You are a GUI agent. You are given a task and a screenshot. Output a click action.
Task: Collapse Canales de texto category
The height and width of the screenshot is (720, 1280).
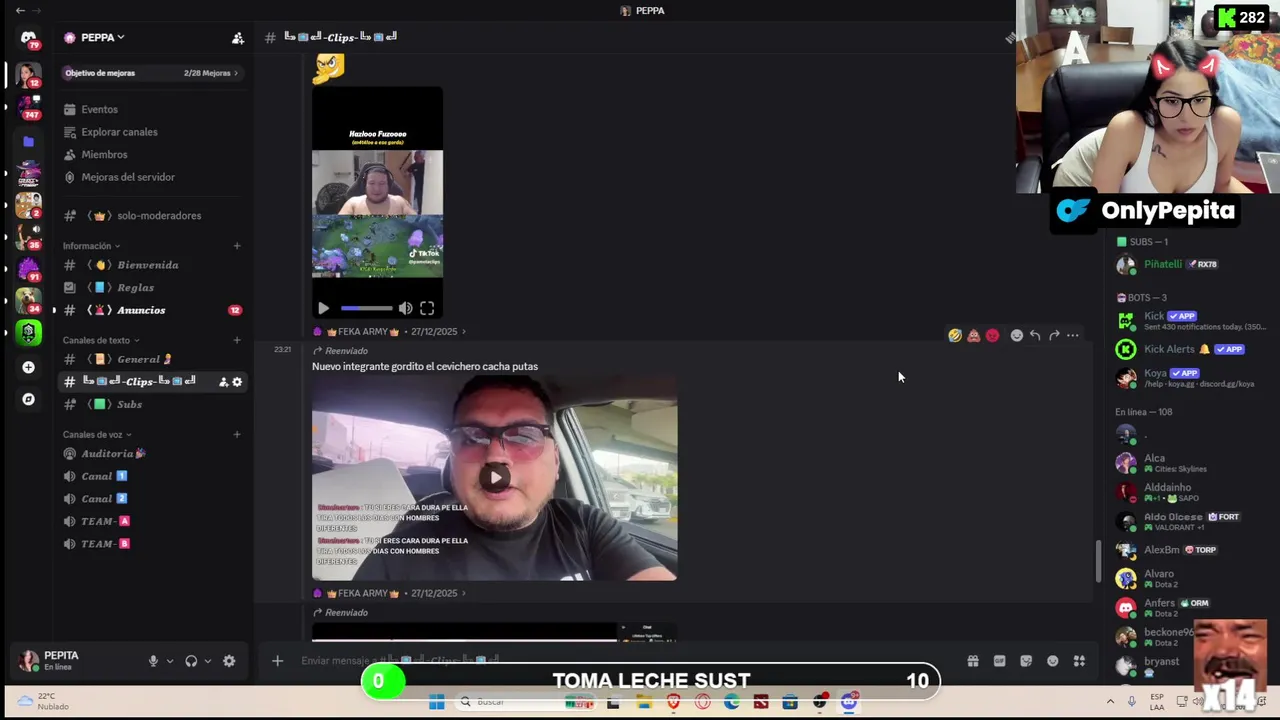pyautogui.click(x=101, y=340)
